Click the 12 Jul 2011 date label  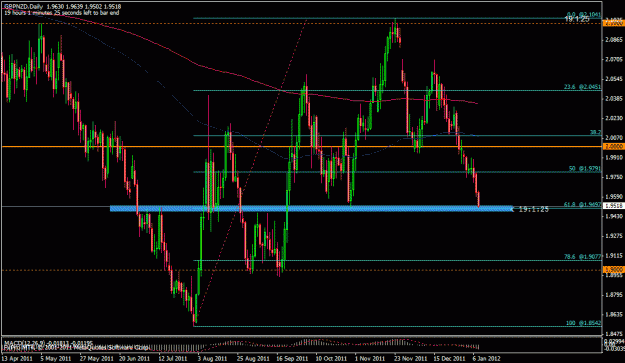[173, 358]
